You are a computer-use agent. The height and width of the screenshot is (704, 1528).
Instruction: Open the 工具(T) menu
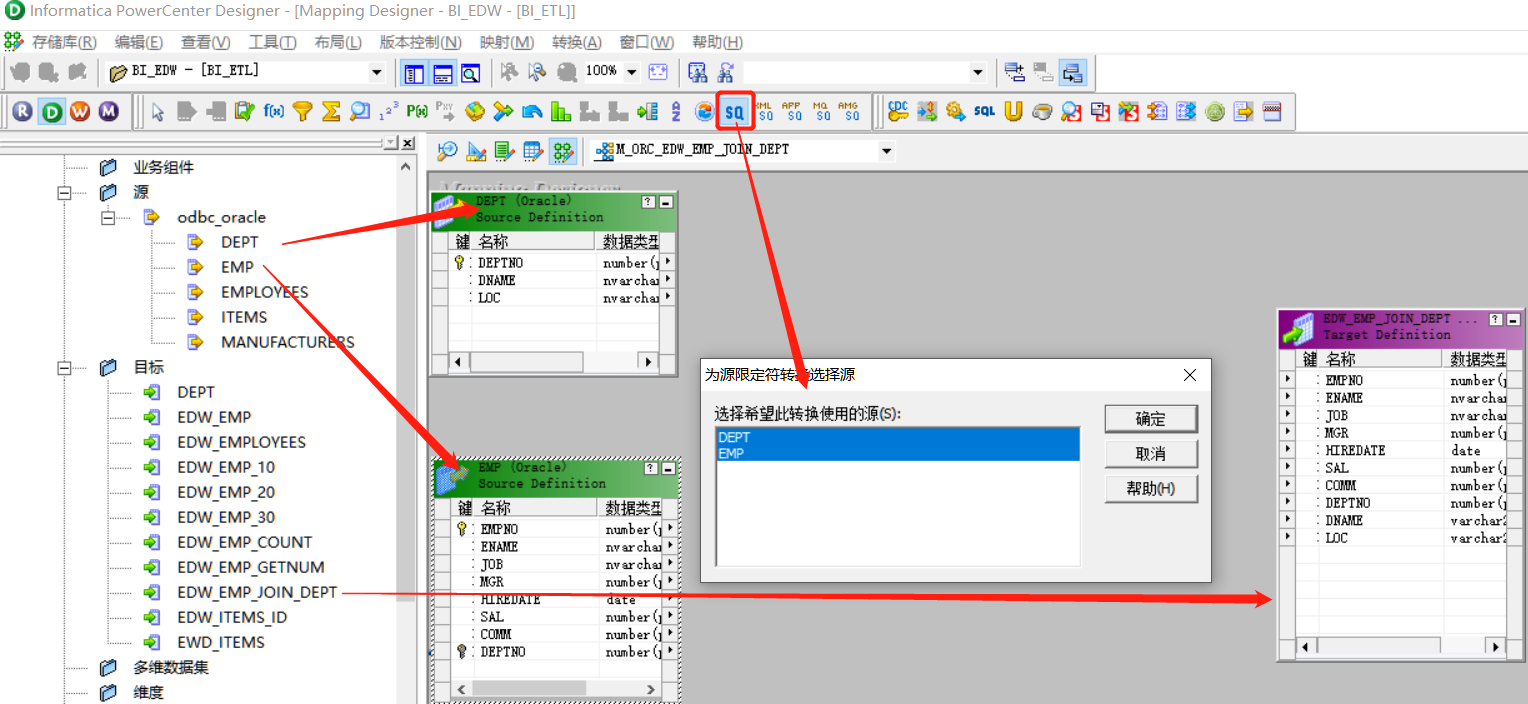(x=272, y=42)
